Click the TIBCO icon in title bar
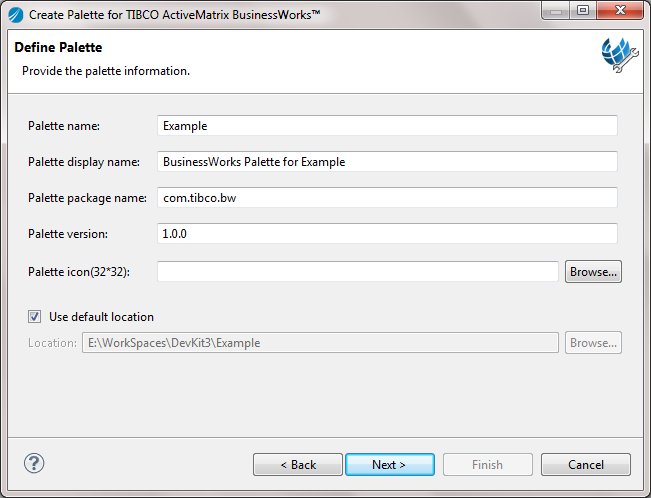The width and height of the screenshot is (651, 498). [15, 14]
